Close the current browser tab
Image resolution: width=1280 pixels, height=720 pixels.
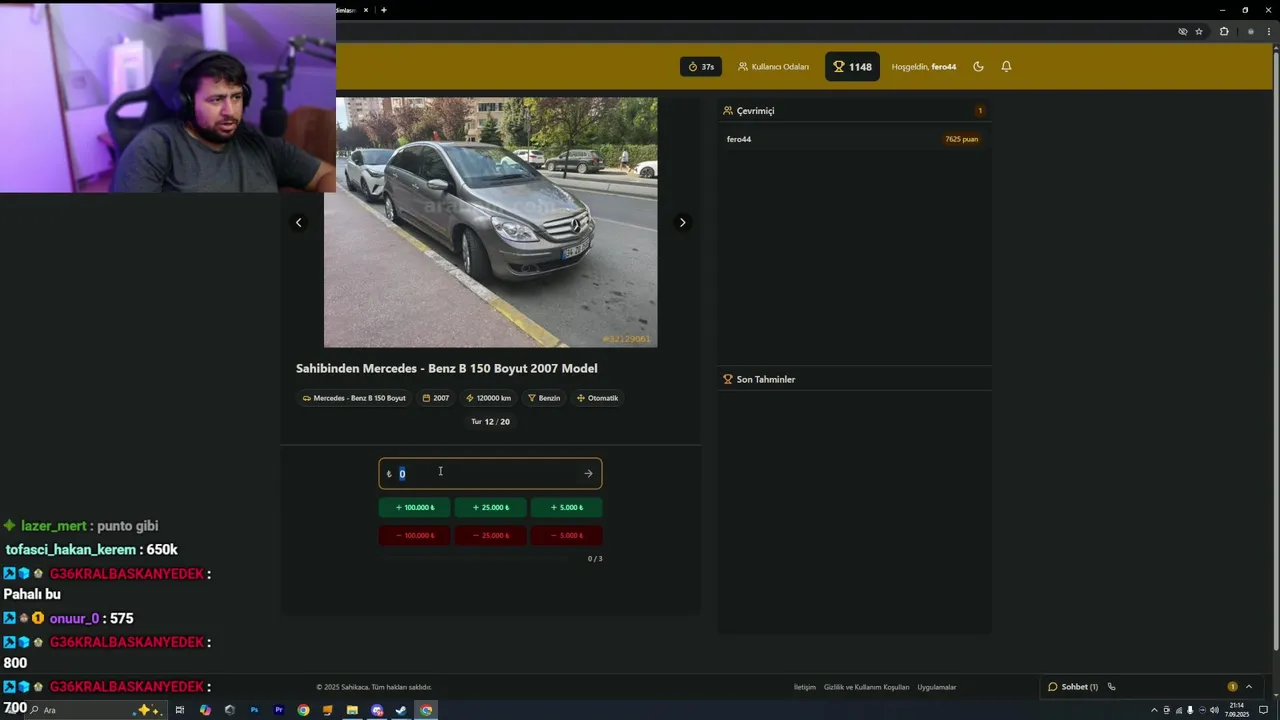pos(366,10)
